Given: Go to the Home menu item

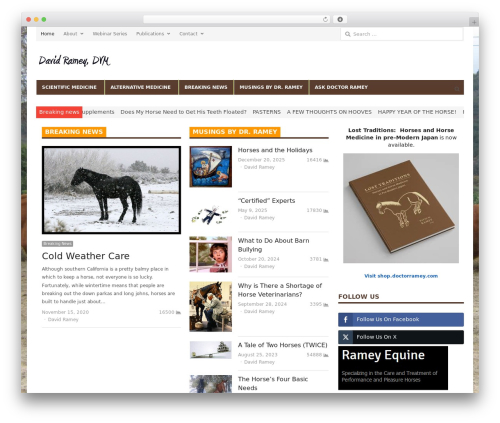Looking at the screenshot, I should point(47,34).
